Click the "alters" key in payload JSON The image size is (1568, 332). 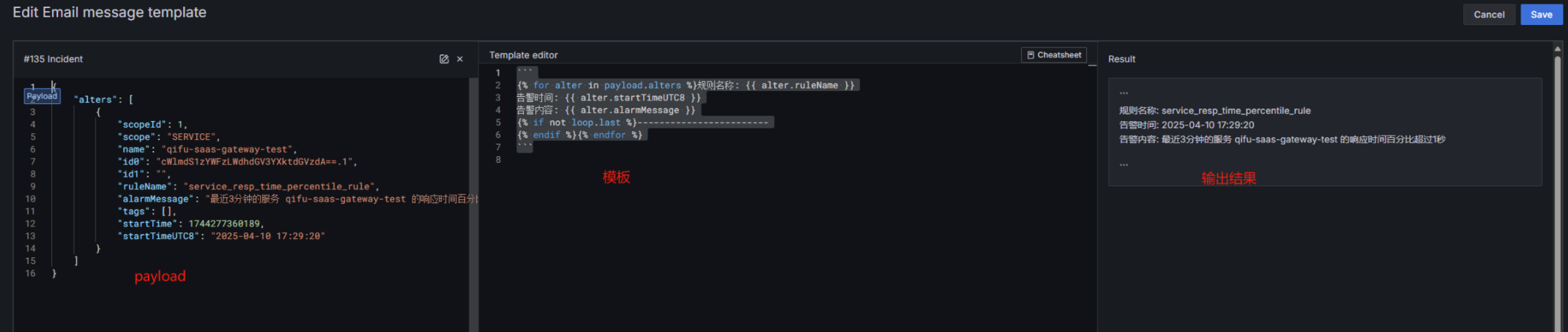95,100
